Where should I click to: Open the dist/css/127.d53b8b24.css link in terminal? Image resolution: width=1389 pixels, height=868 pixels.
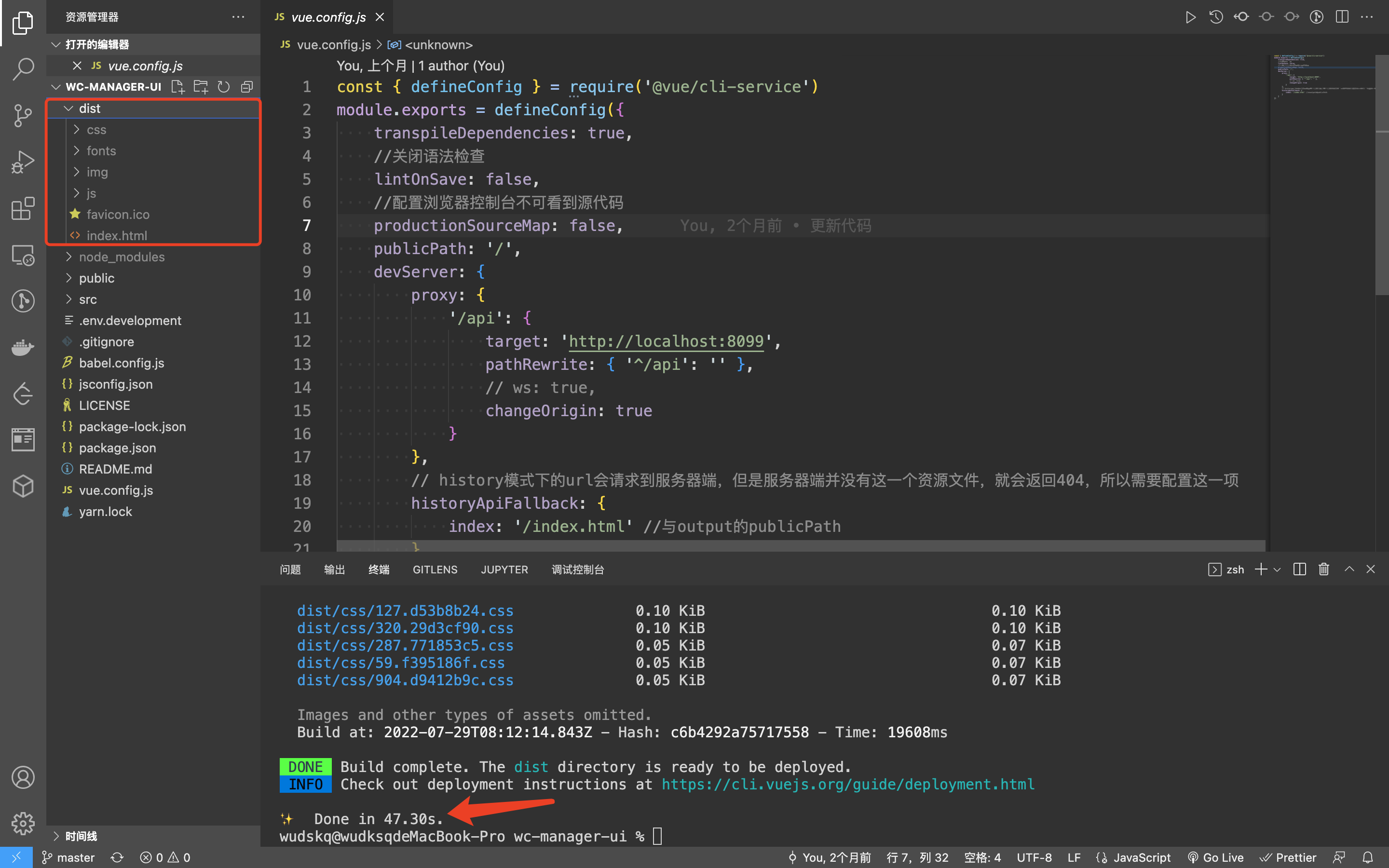(405, 611)
